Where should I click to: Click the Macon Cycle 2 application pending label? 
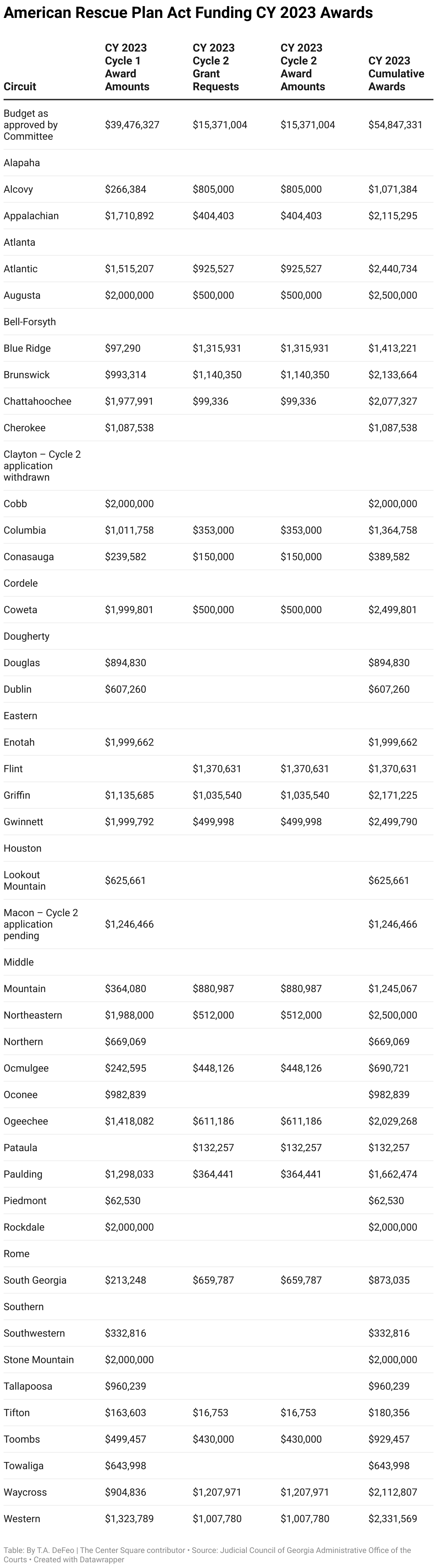(41, 924)
